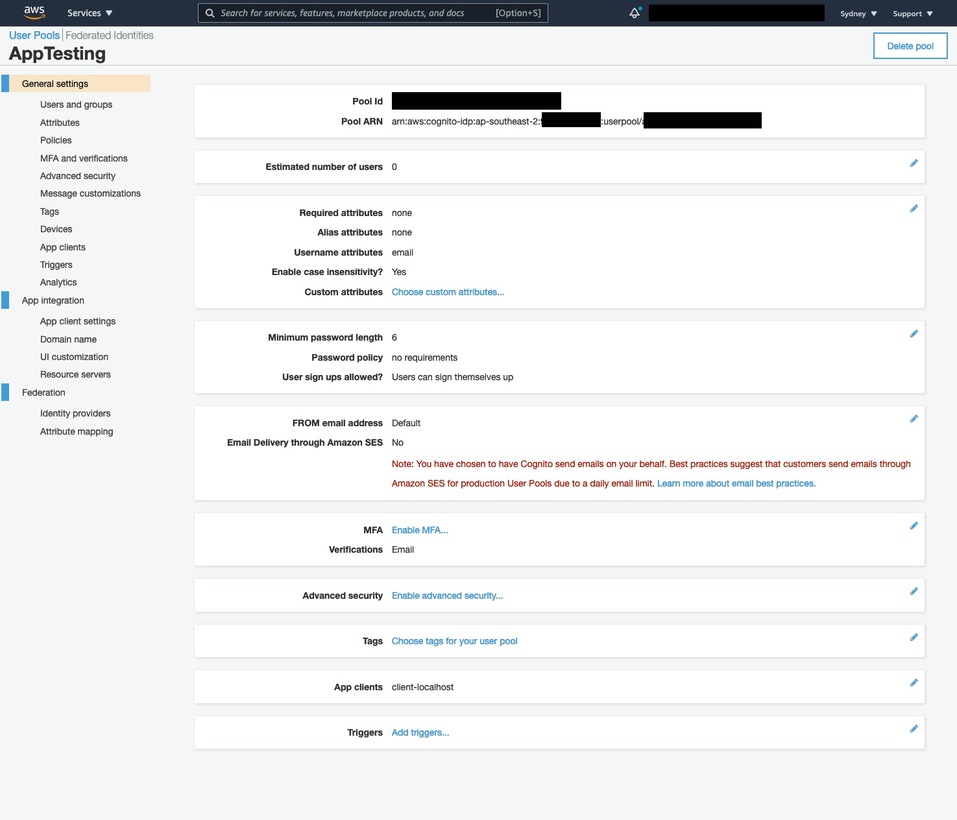Open Attribute mapping sidebar item
This screenshot has height=820, width=957.
(76, 431)
